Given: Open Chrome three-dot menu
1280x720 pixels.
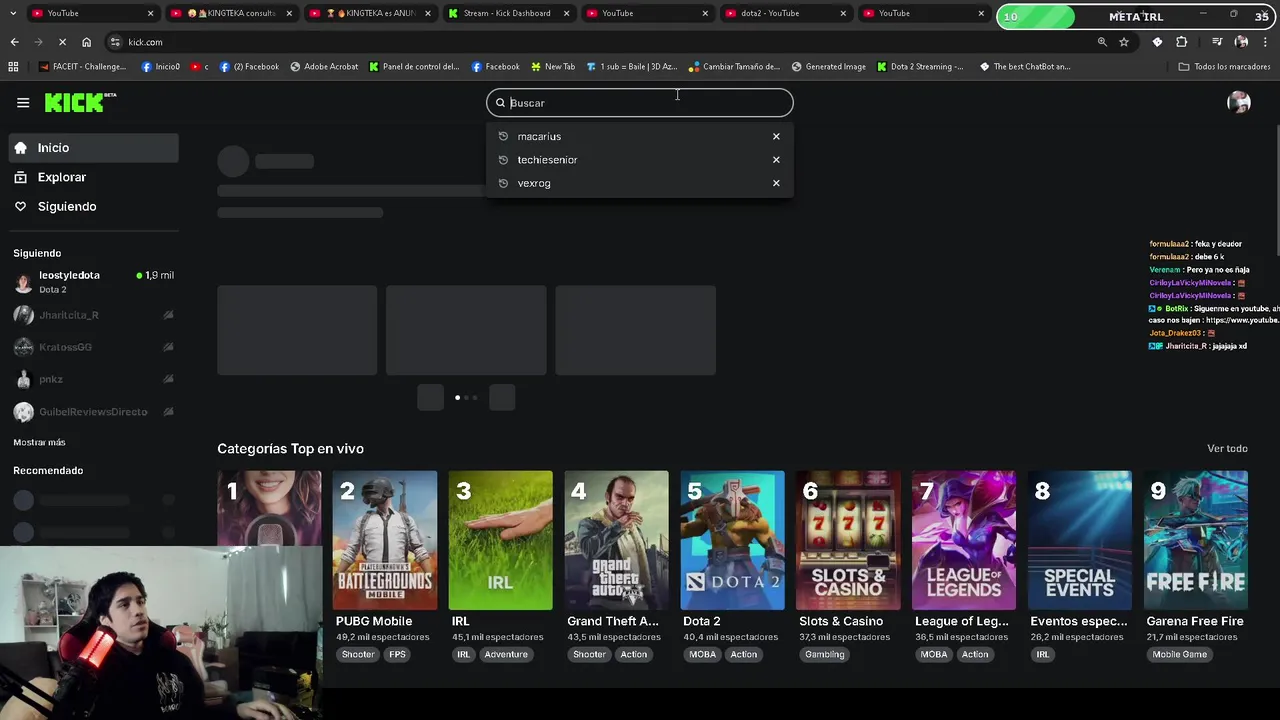Looking at the screenshot, I should tap(1264, 42).
